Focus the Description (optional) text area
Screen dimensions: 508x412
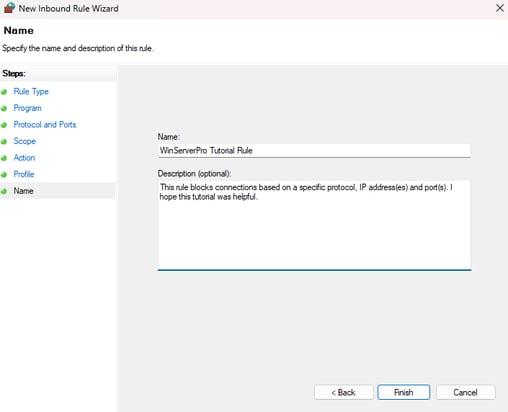tap(314, 225)
